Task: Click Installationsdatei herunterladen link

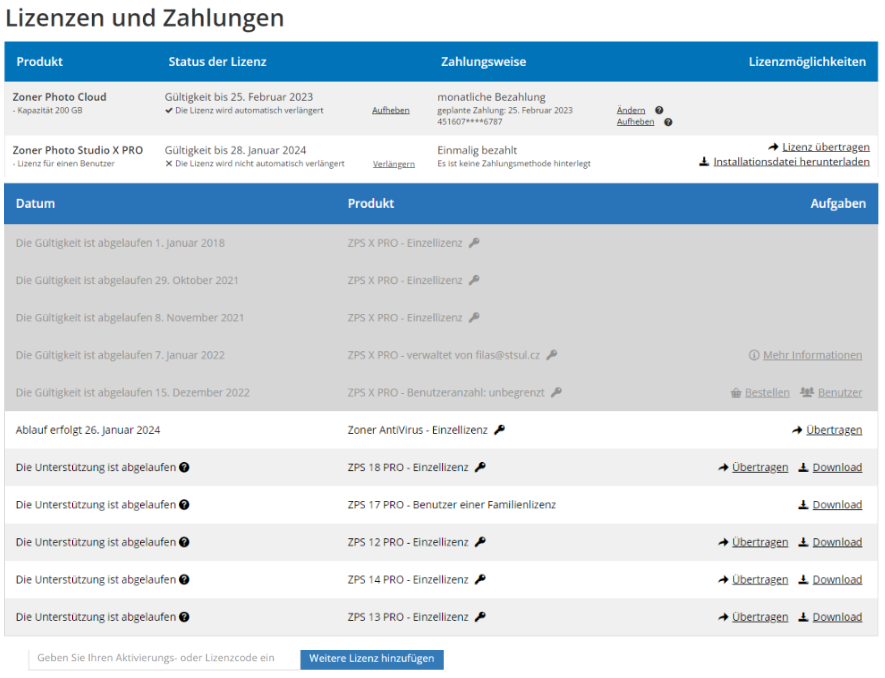Action: 790,162
